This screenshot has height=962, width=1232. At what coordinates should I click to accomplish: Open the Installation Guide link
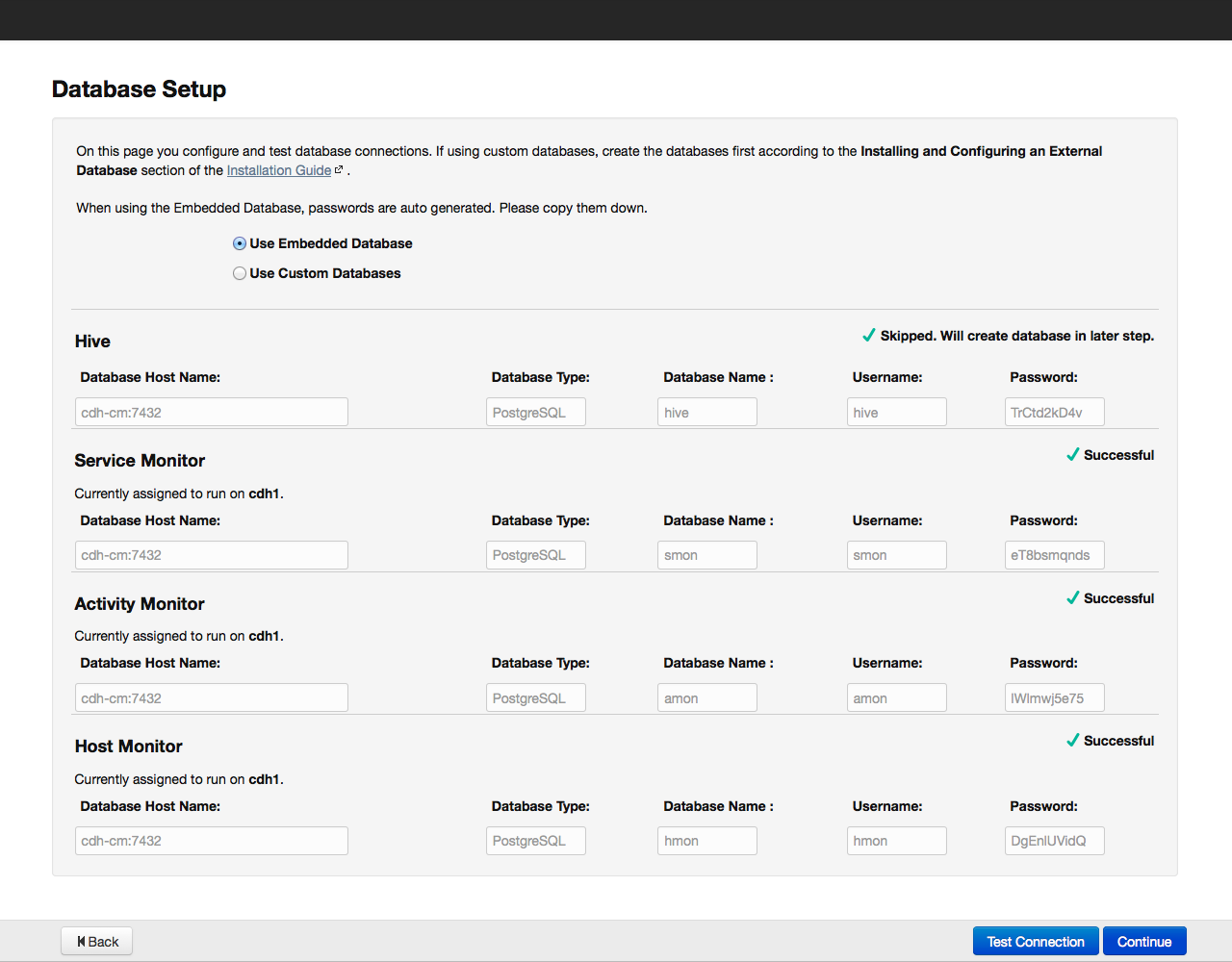[x=279, y=170]
